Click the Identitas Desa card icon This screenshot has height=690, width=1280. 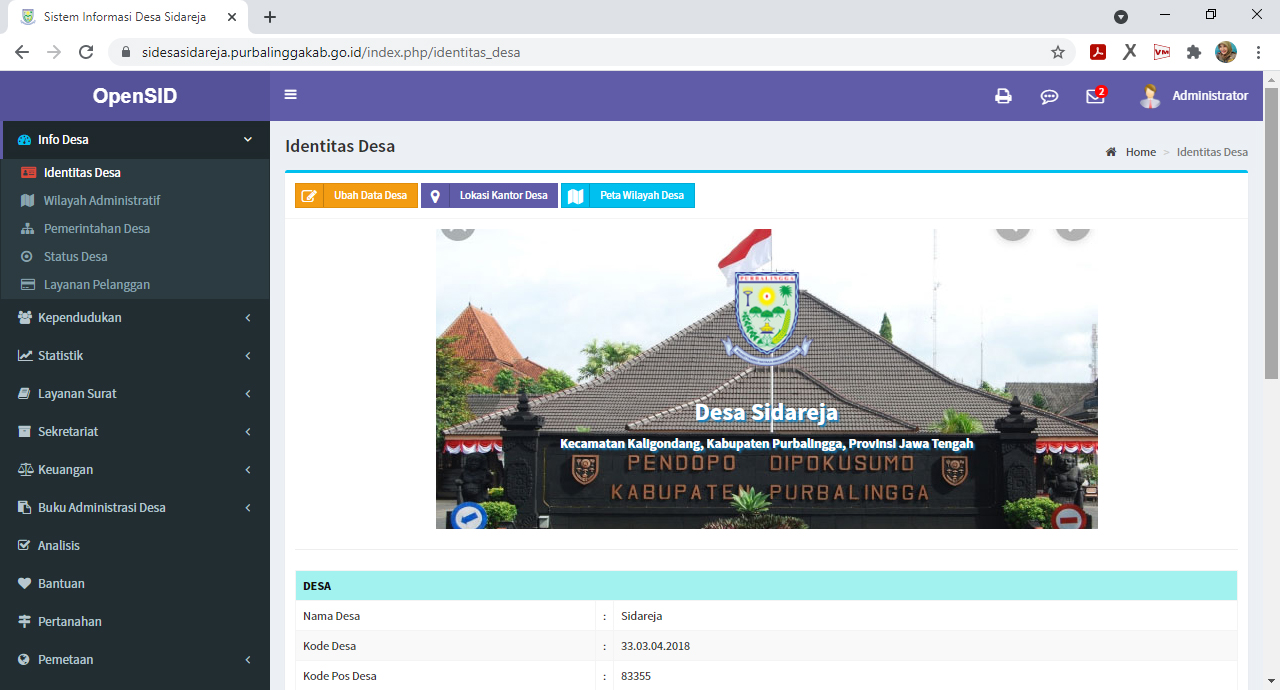28,173
